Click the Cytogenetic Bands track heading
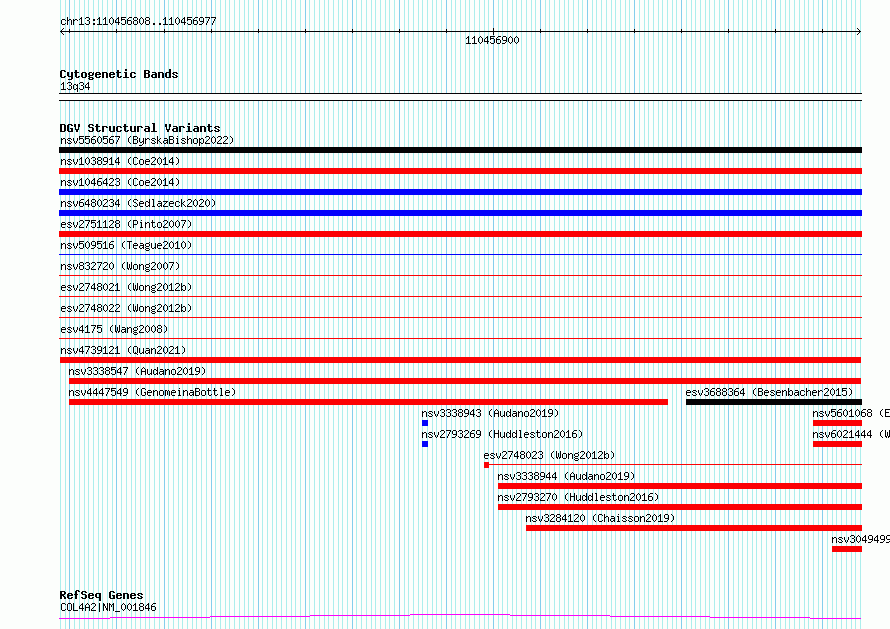The width and height of the screenshot is (890, 629). click(x=119, y=74)
